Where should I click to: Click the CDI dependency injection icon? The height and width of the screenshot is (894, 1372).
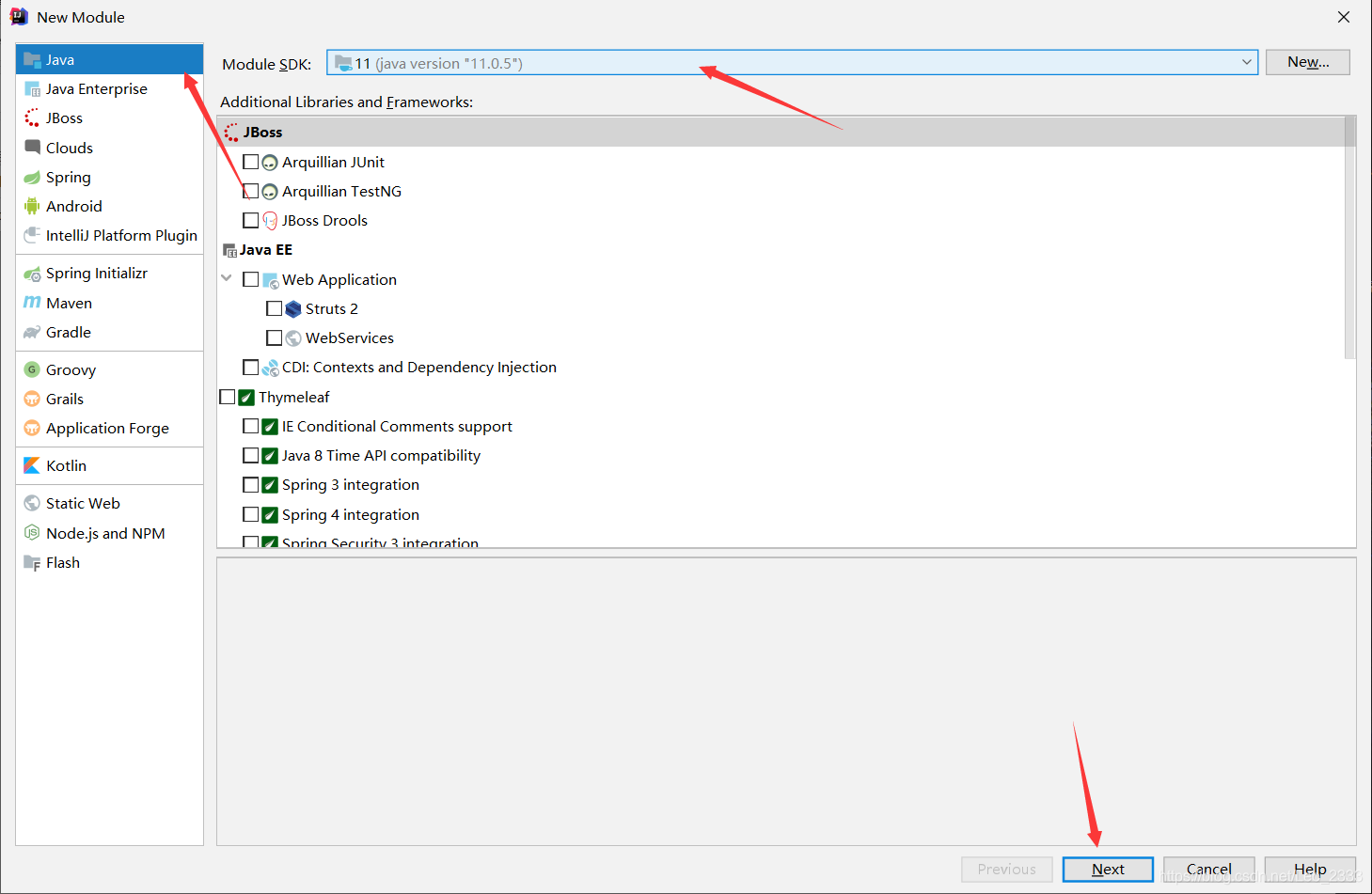pos(270,368)
